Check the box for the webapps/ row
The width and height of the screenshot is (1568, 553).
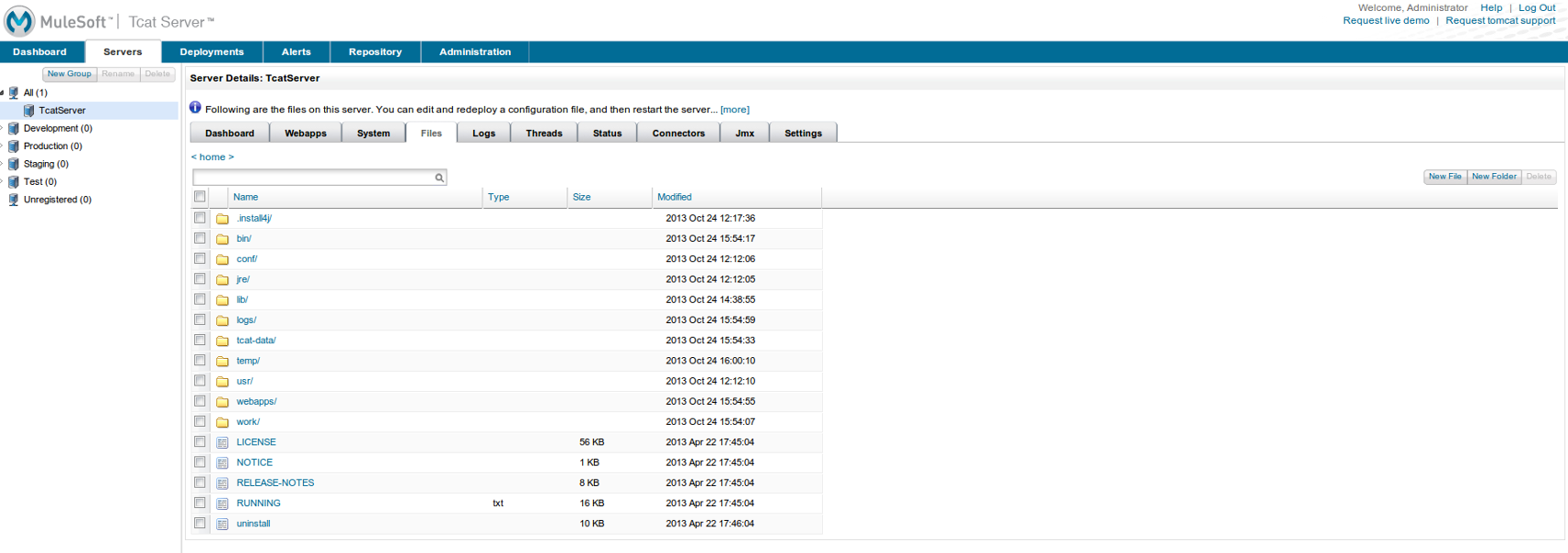(200, 401)
